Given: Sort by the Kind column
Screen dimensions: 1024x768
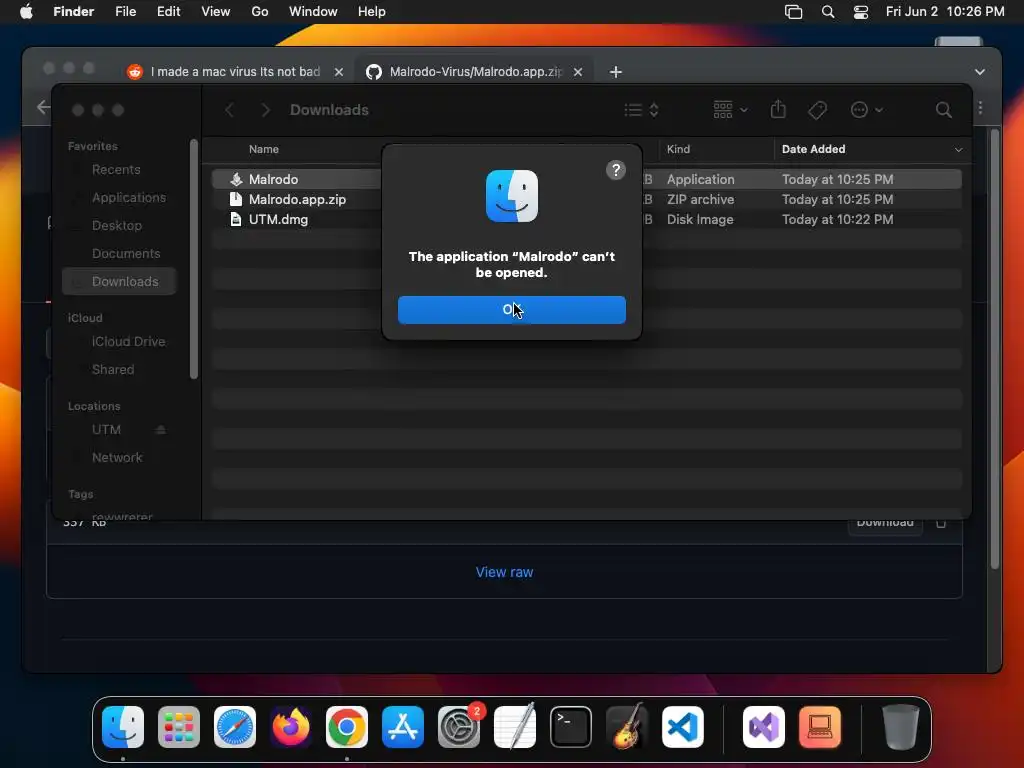Looking at the screenshot, I should [678, 149].
